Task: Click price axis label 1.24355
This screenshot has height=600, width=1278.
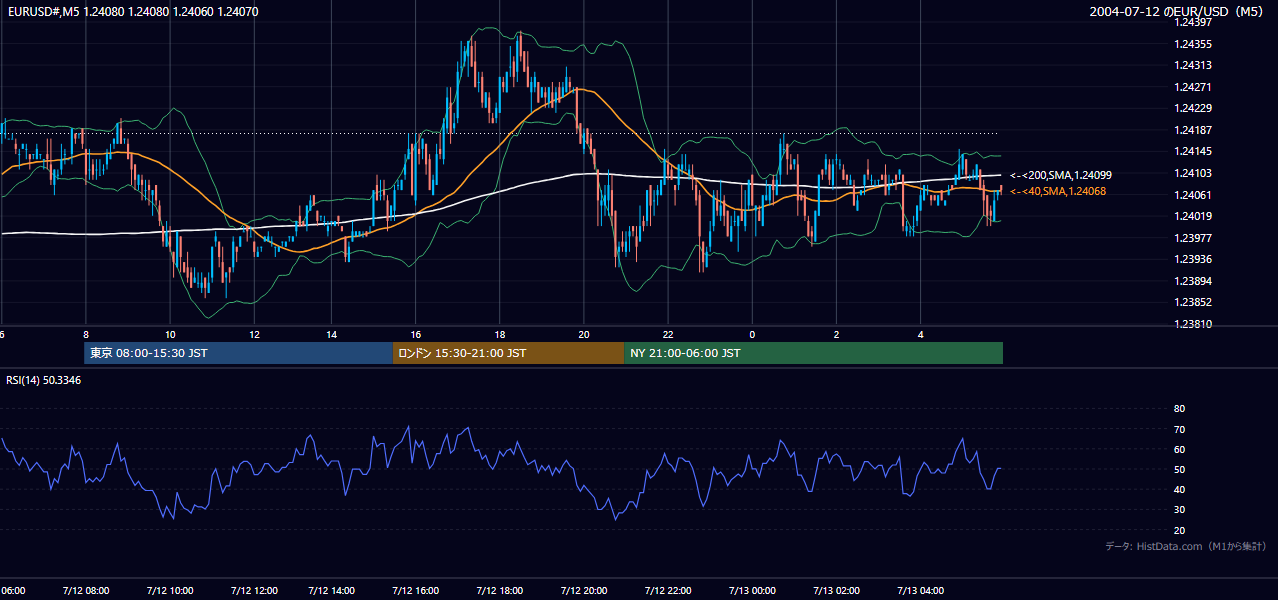Action: 1193,44
